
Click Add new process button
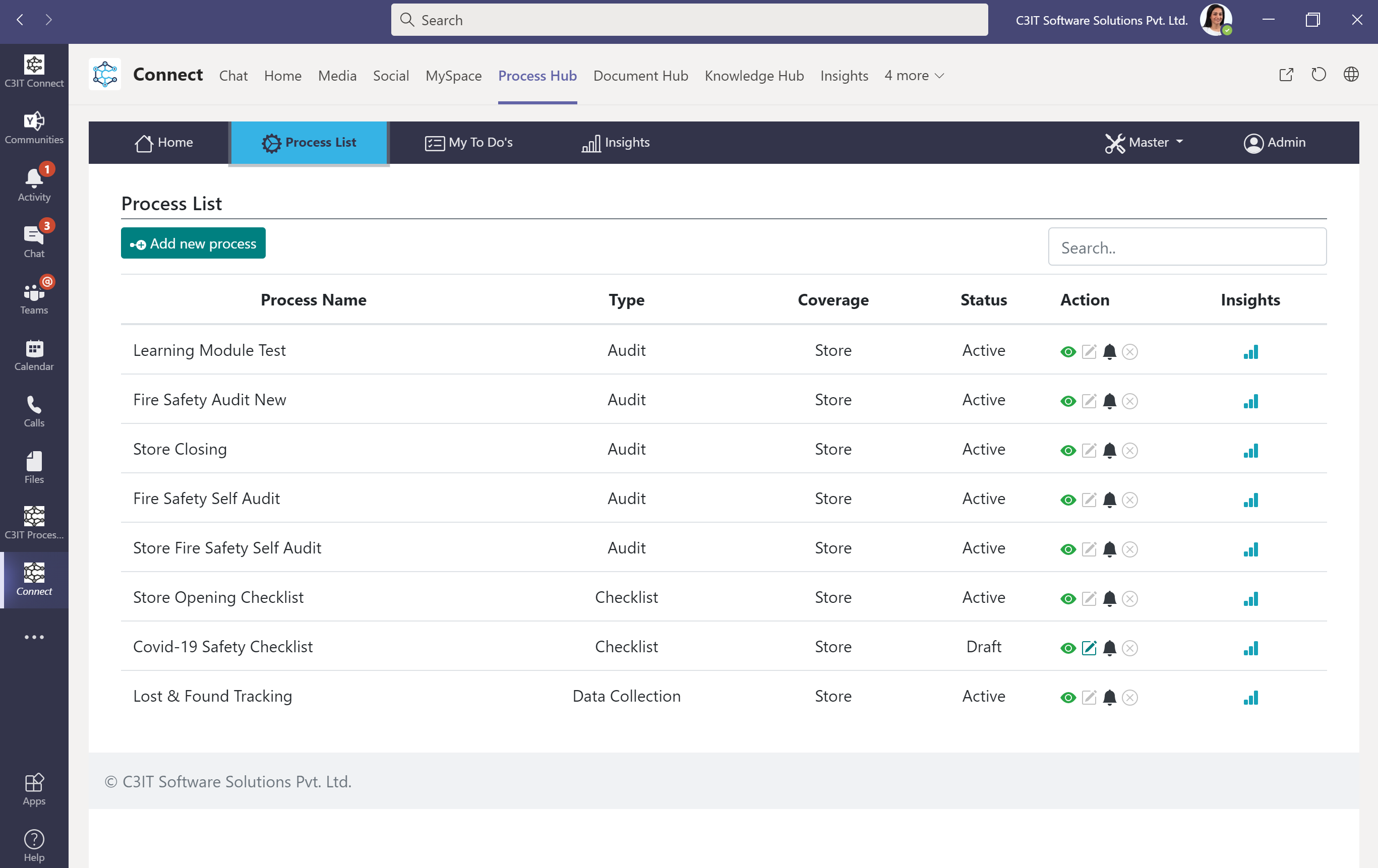pos(193,243)
